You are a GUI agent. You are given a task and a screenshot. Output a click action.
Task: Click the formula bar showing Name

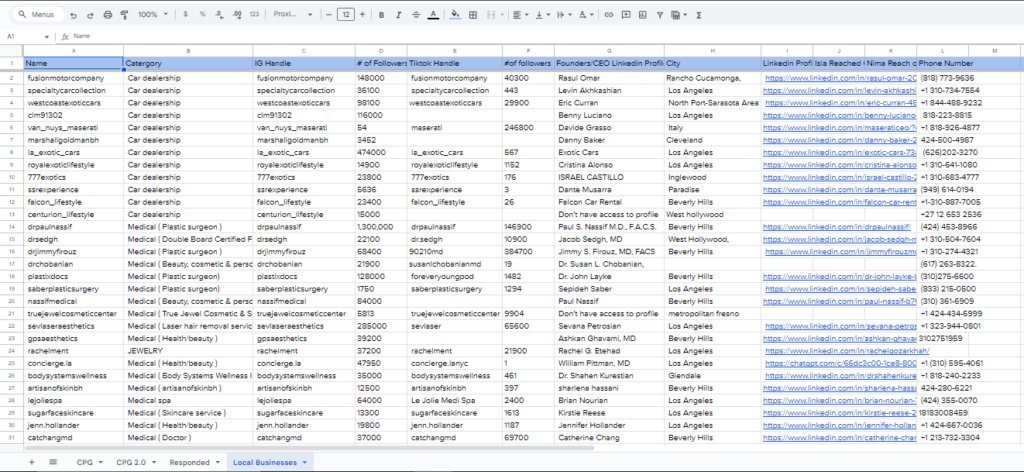coord(542,37)
